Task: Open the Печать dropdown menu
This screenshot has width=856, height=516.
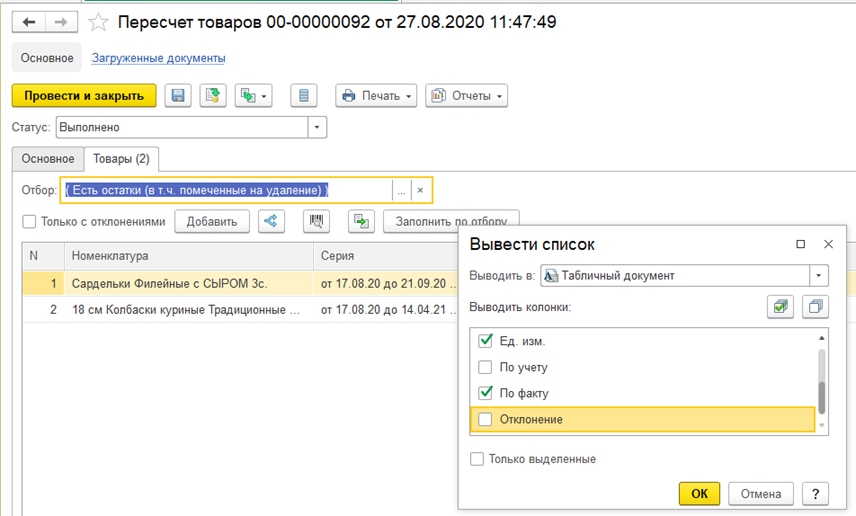Action: pos(377,96)
